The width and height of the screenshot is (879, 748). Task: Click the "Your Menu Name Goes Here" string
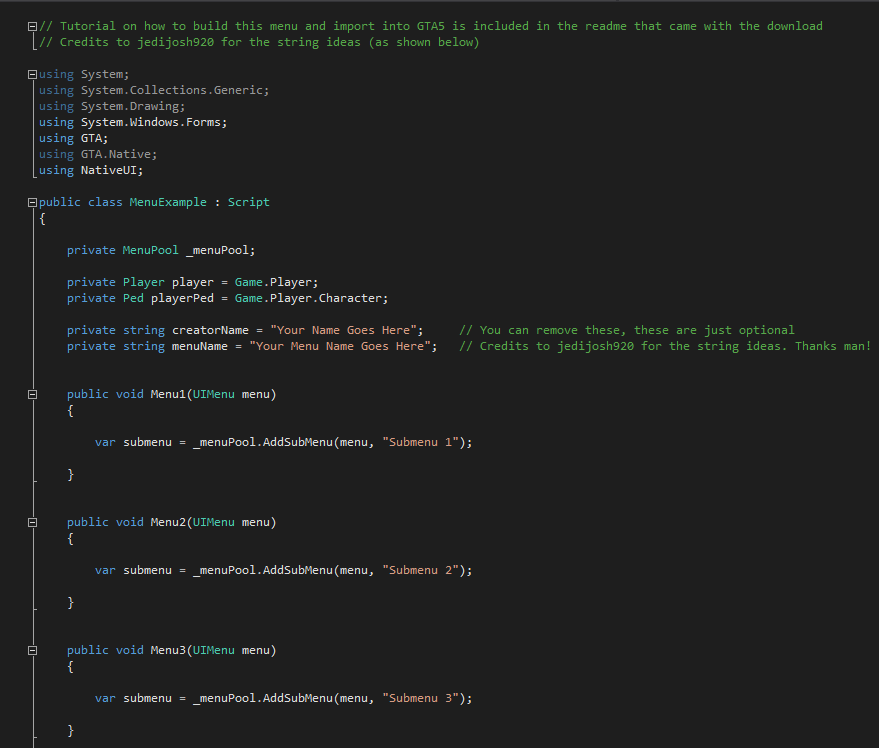343,346
